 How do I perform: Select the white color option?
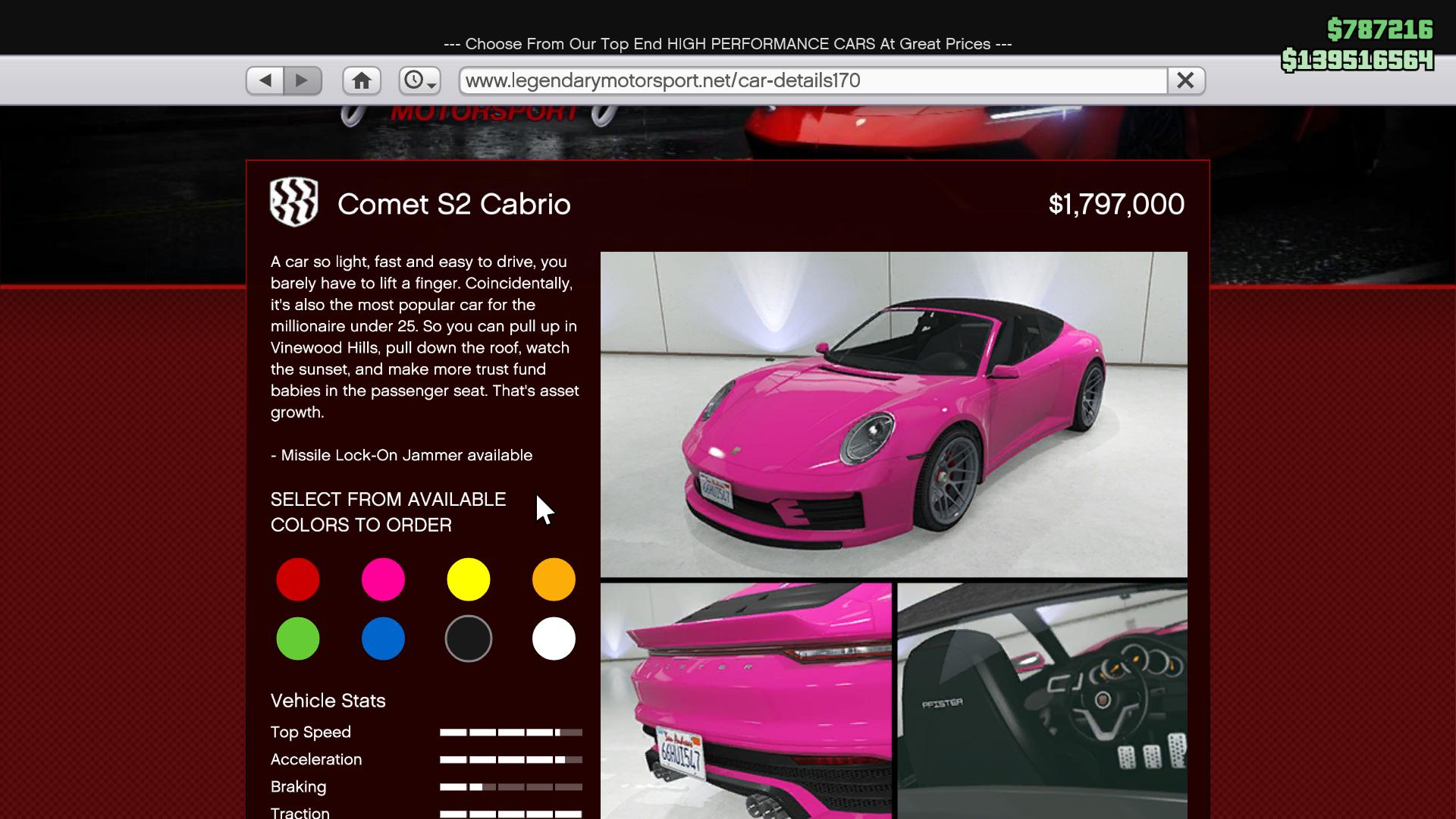click(554, 638)
